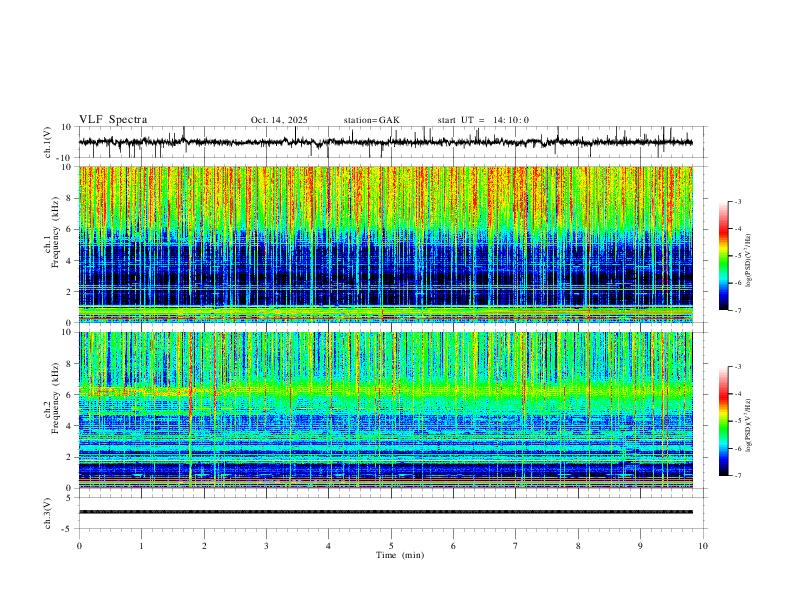
Task: Click the 'VLF Spectra' title text
Action: pyautogui.click(x=113, y=120)
